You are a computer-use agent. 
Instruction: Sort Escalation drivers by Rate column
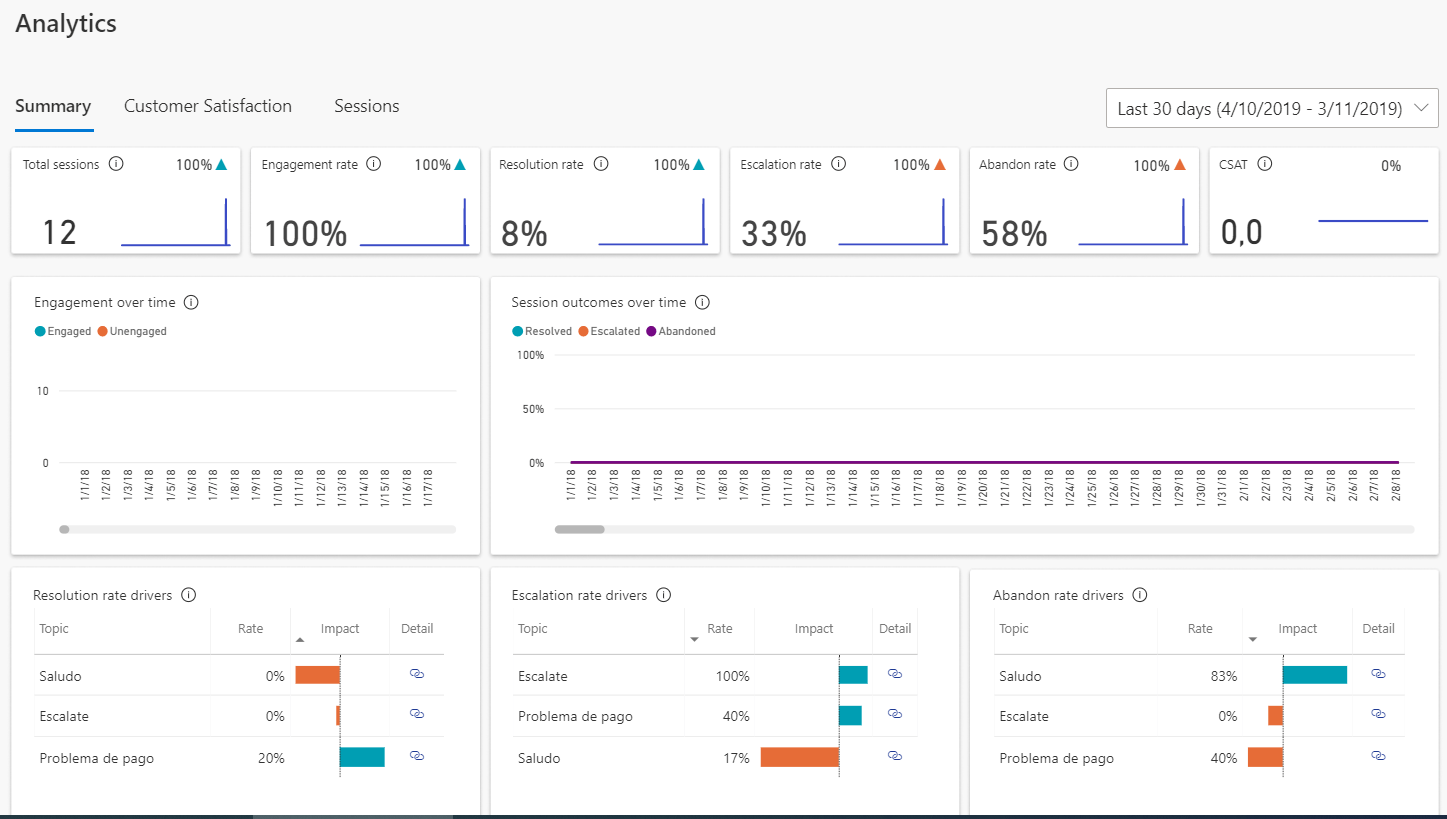pos(720,629)
